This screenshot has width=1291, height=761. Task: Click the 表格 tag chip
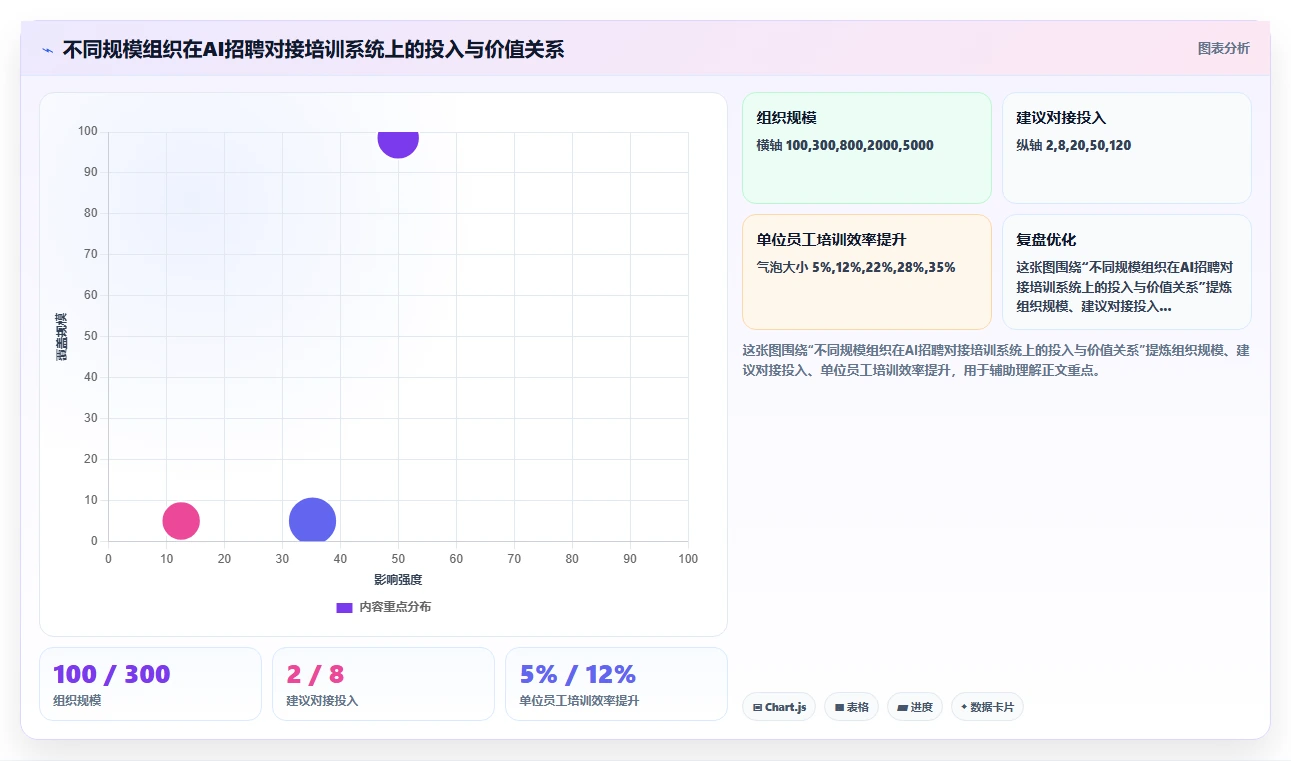pyautogui.click(x=852, y=707)
